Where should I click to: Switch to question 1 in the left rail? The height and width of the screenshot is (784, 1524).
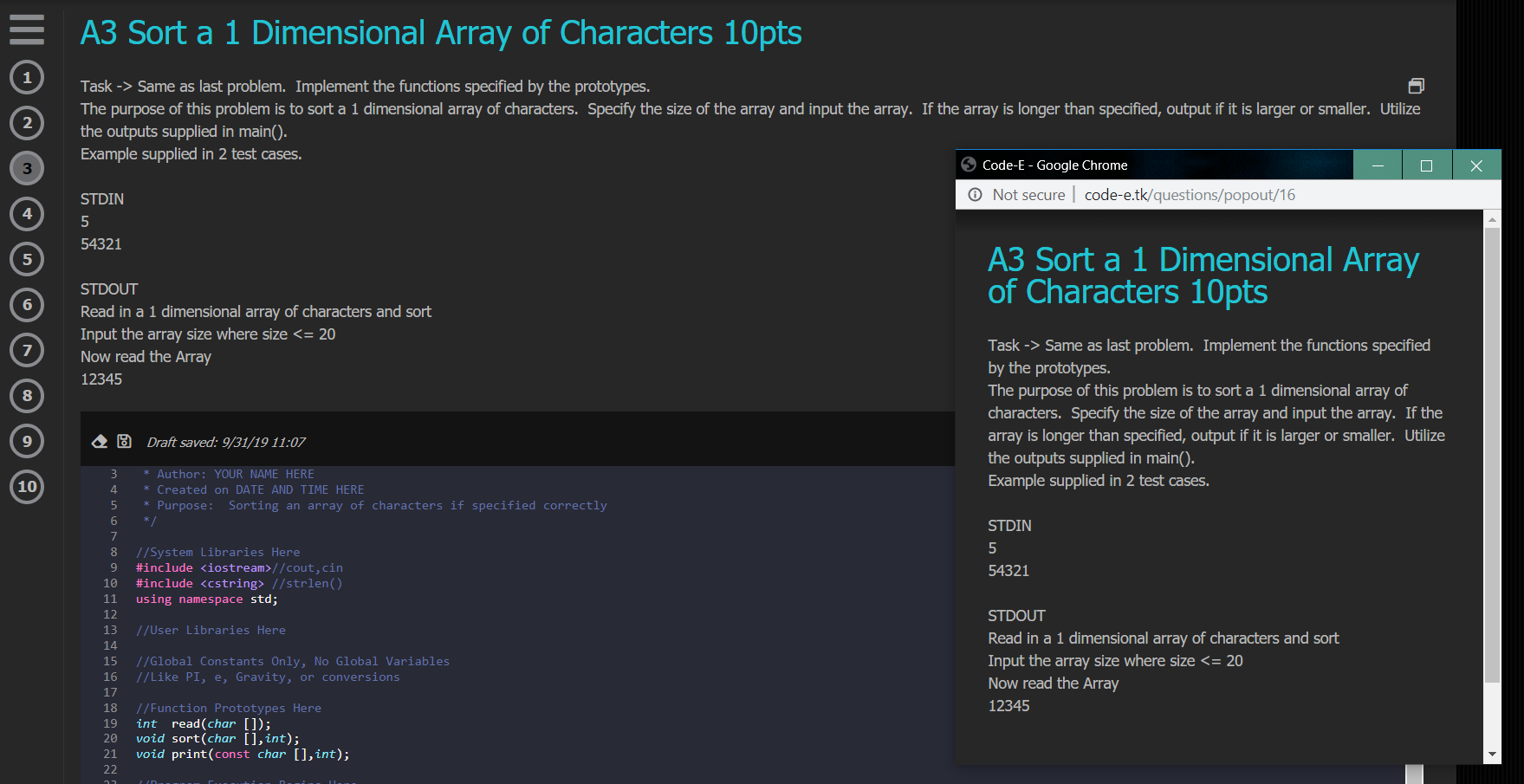[26, 77]
